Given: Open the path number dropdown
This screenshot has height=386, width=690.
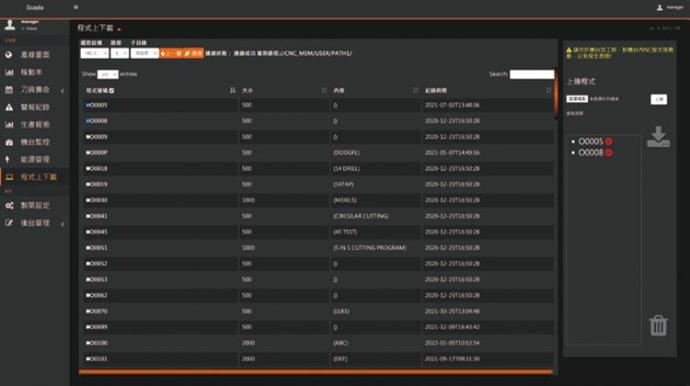Looking at the screenshot, I should pos(119,53).
